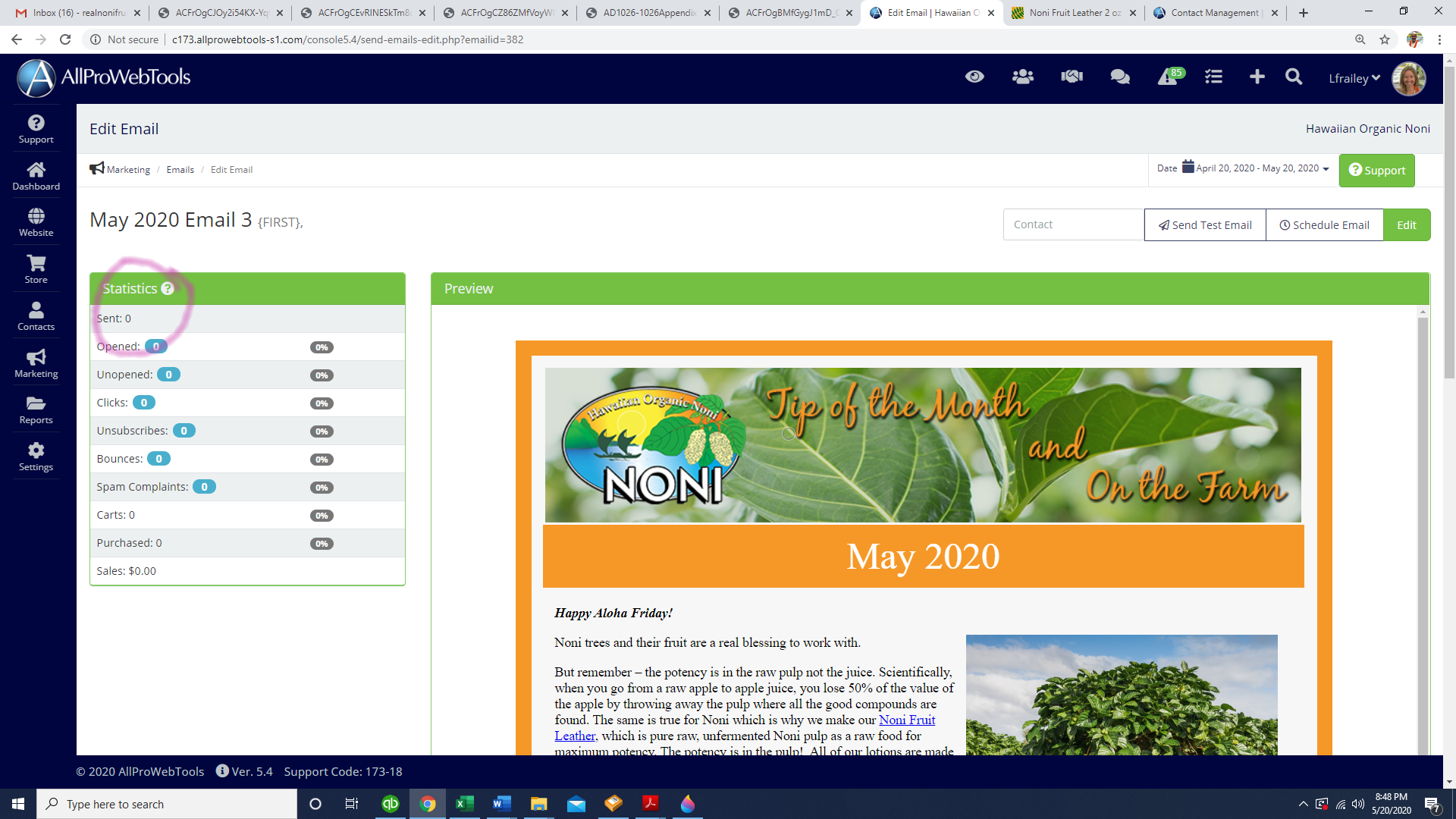Click the user profile avatar photo
The width and height of the screenshot is (1456, 819).
pos(1409,78)
